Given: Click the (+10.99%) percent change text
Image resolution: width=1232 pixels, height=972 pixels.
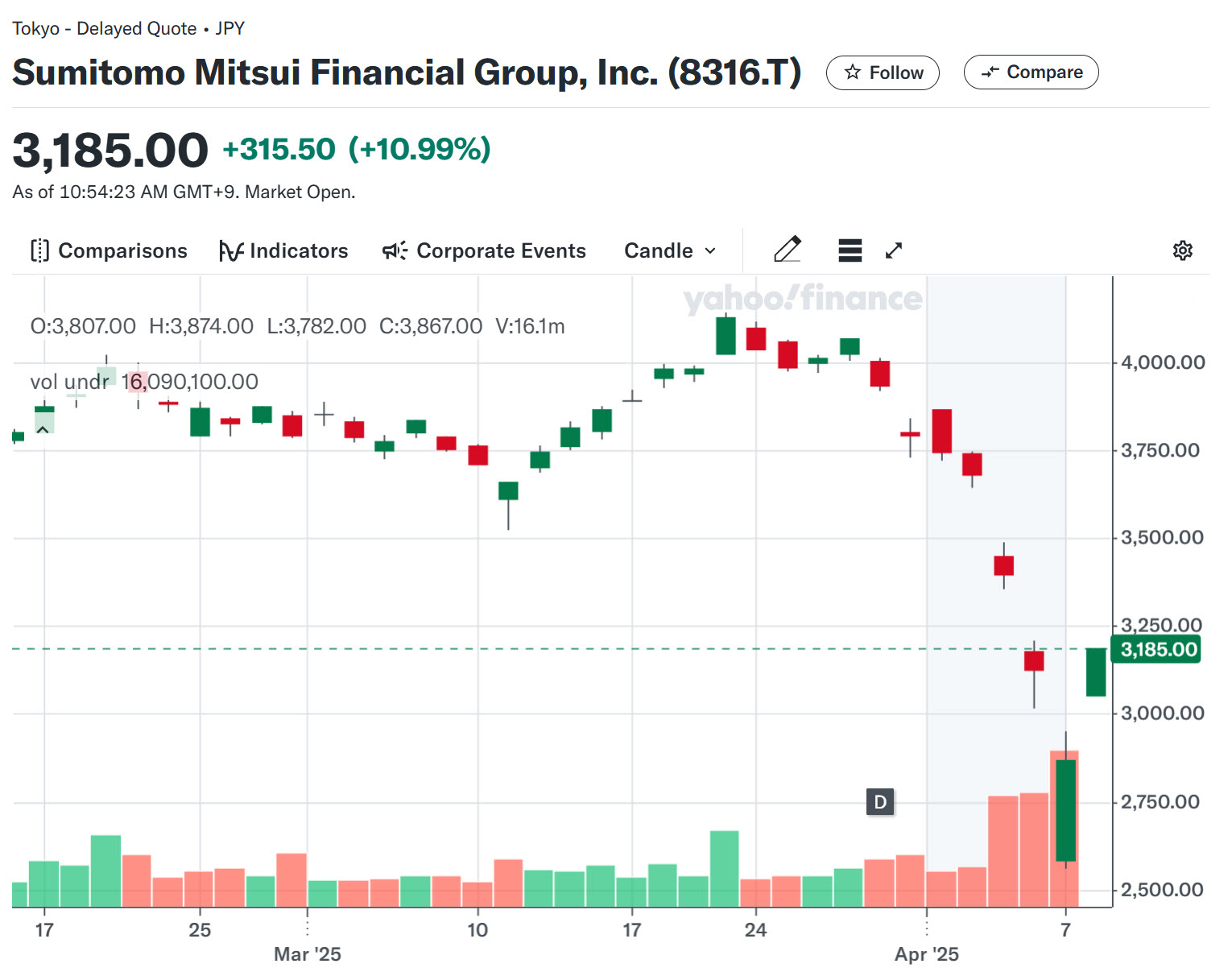Looking at the screenshot, I should point(420,149).
